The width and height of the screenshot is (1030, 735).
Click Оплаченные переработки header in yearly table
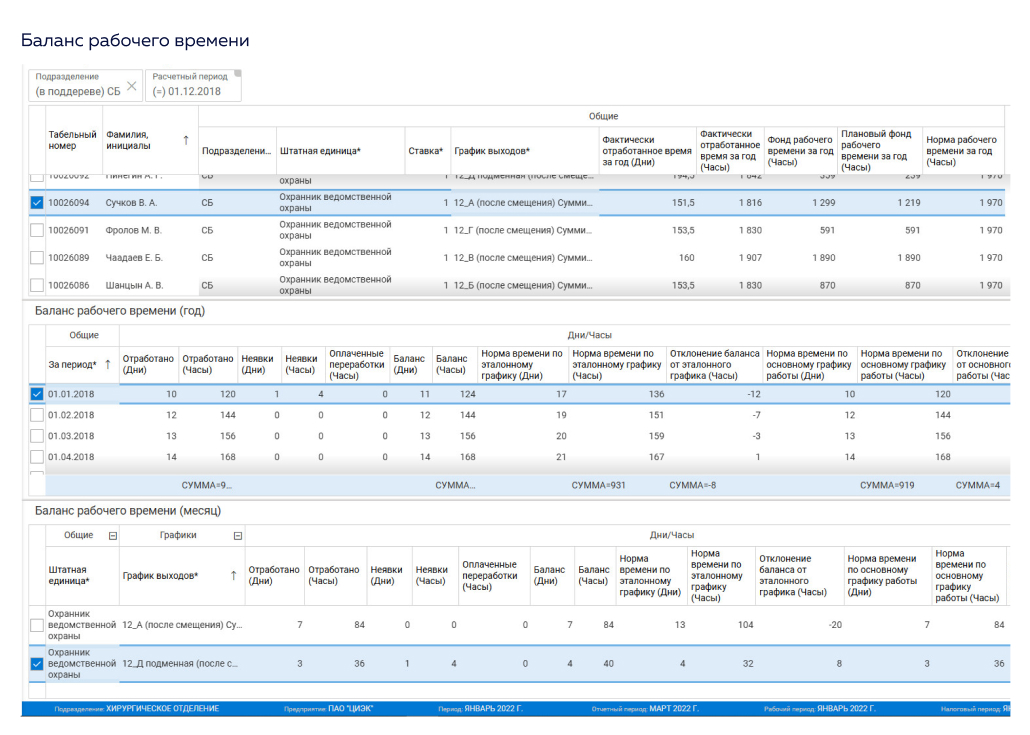tap(357, 365)
